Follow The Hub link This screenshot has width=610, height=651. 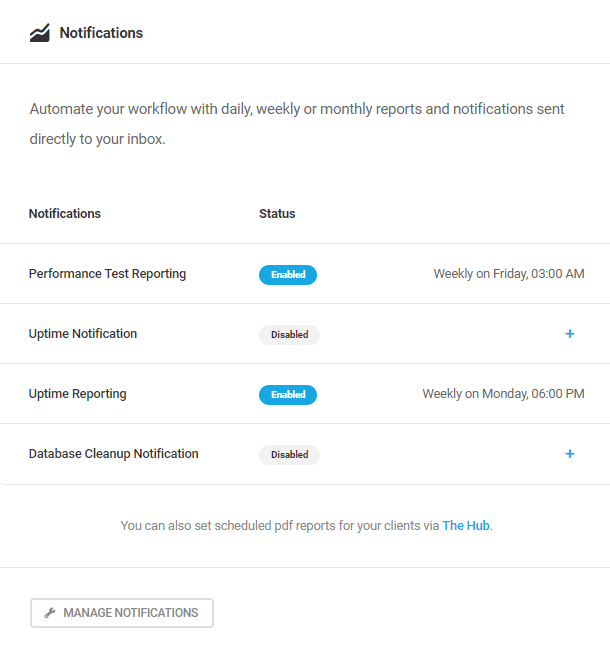click(465, 526)
